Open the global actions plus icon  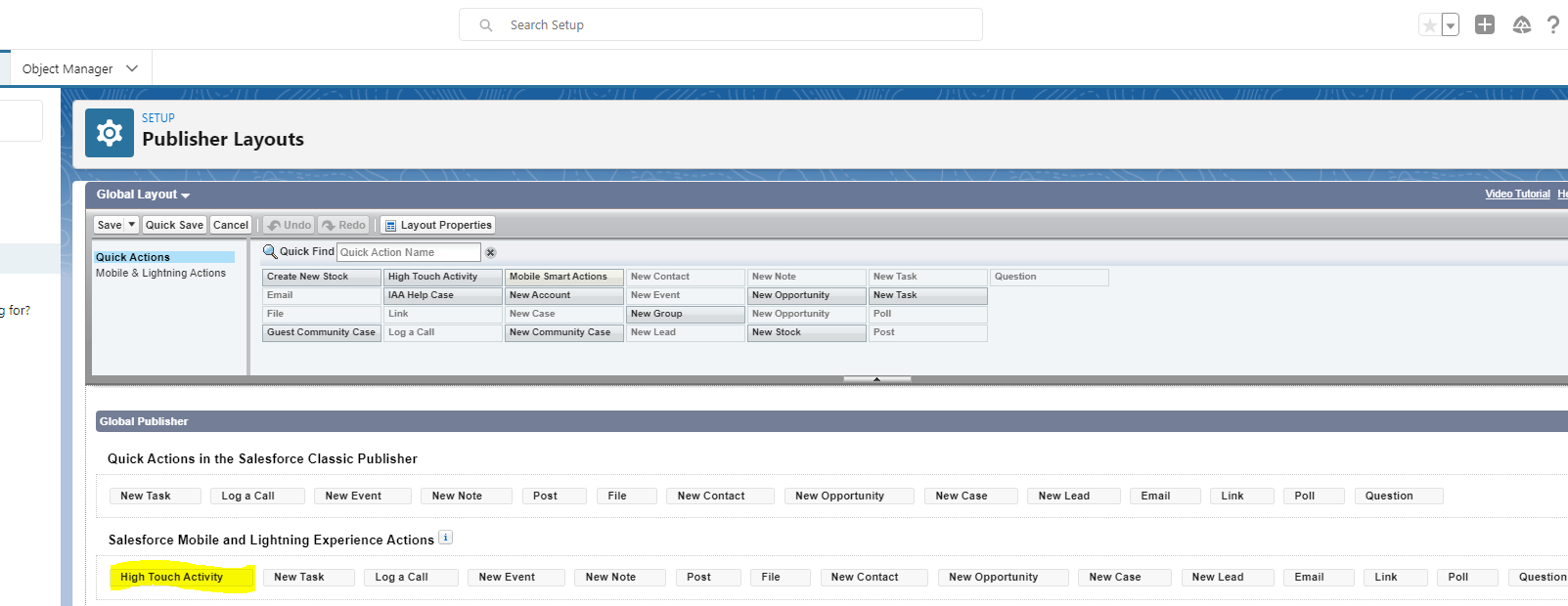coord(1485,25)
